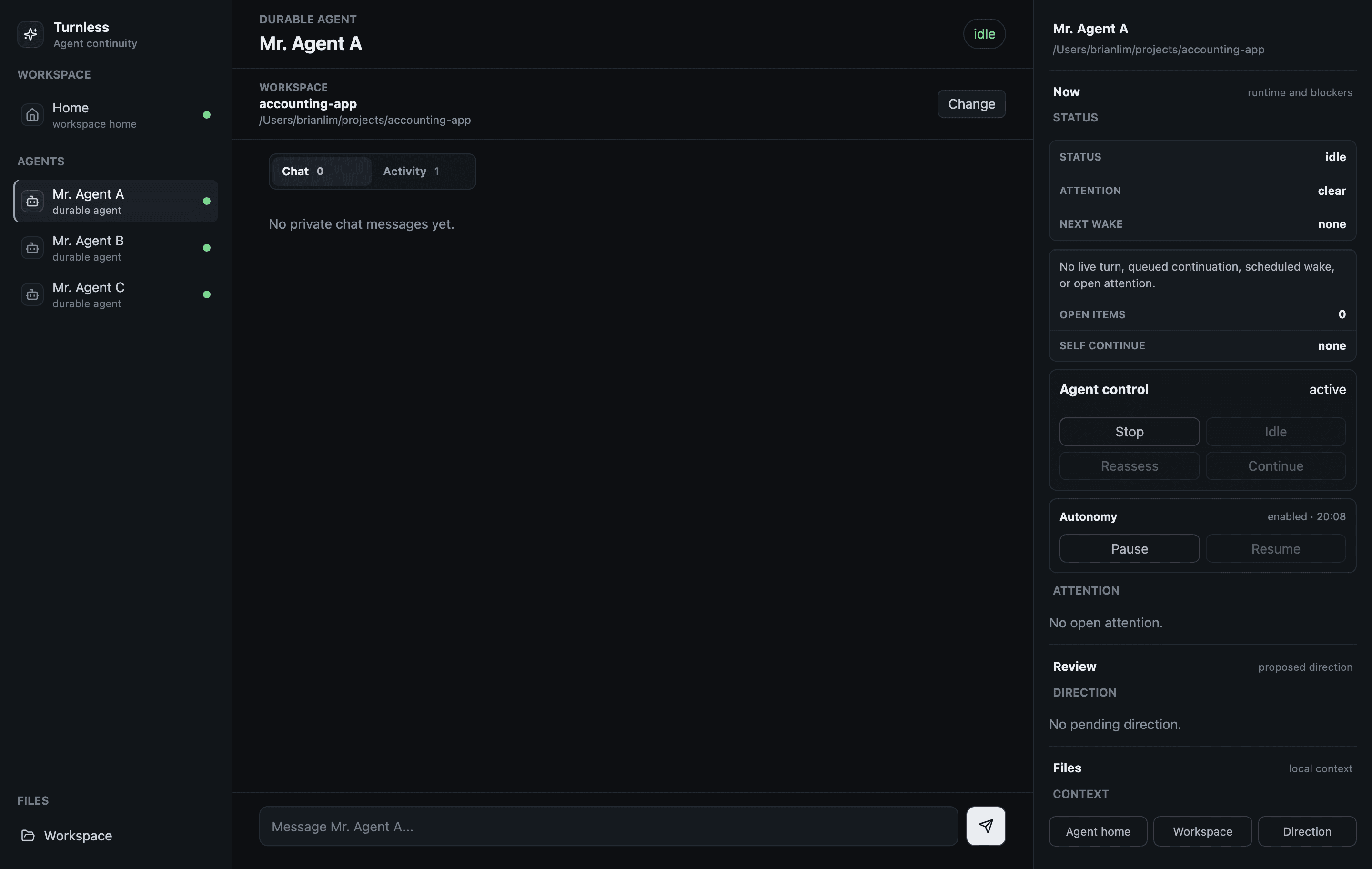Open Agent home context file

point(1098,831)
